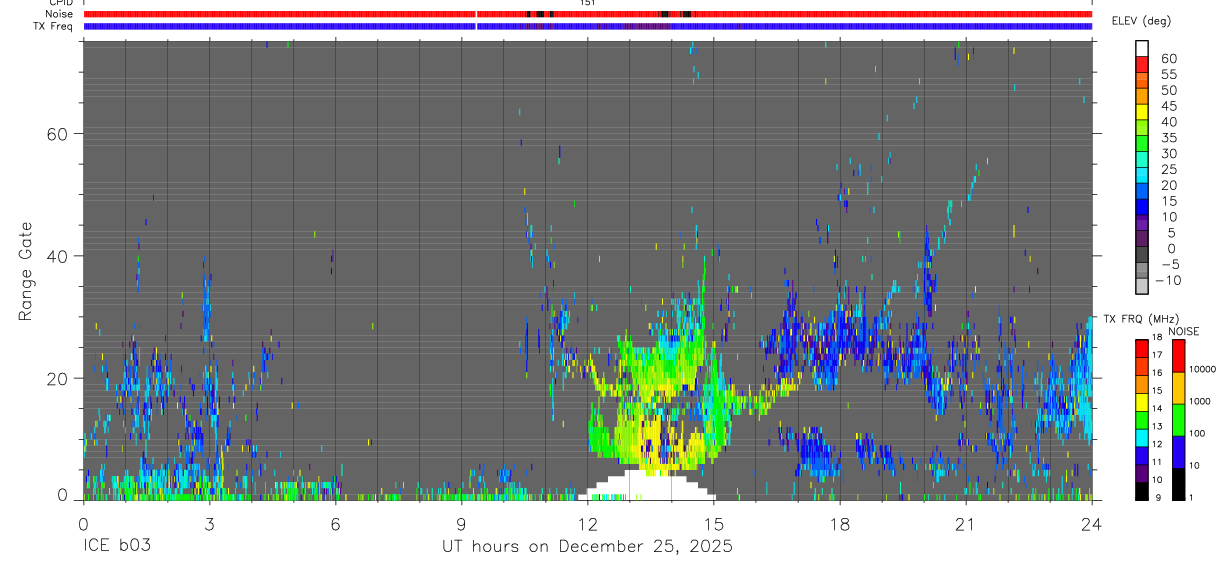Click the '24' tick on the time axis

(x=1092, y=525)
